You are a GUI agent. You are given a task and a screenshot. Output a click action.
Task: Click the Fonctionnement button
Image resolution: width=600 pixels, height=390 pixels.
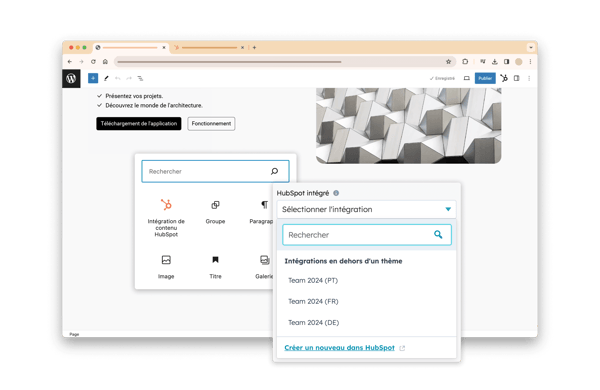click(x=211, y=124)
